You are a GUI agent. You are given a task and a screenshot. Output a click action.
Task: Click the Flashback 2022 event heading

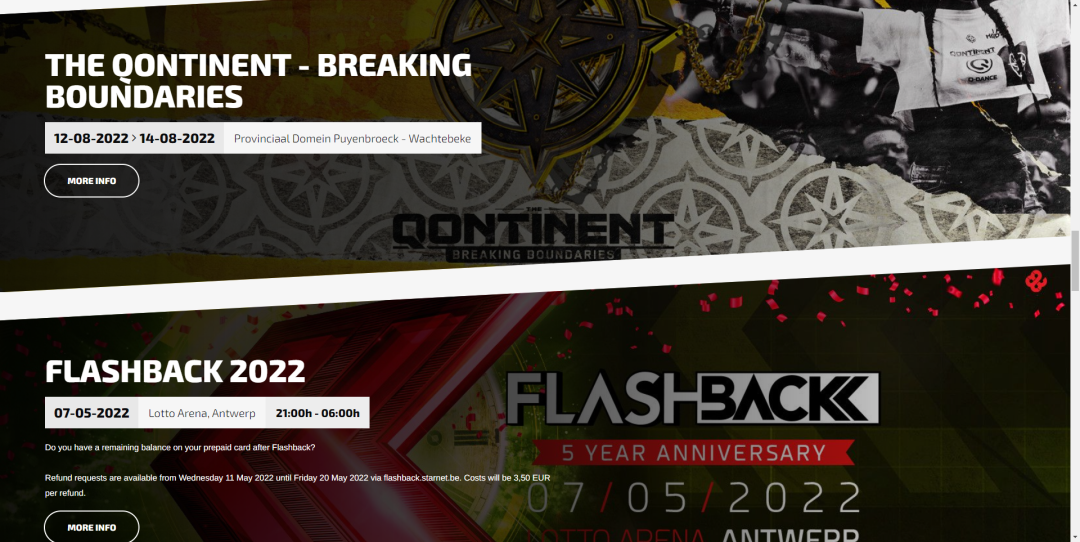point(175,371)
